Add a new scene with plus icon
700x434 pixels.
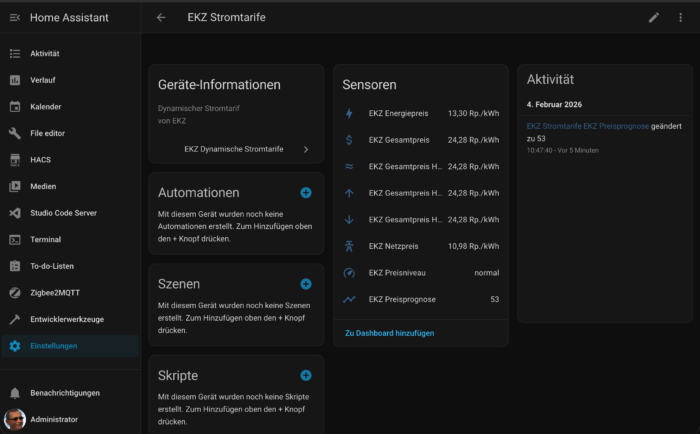306,284
